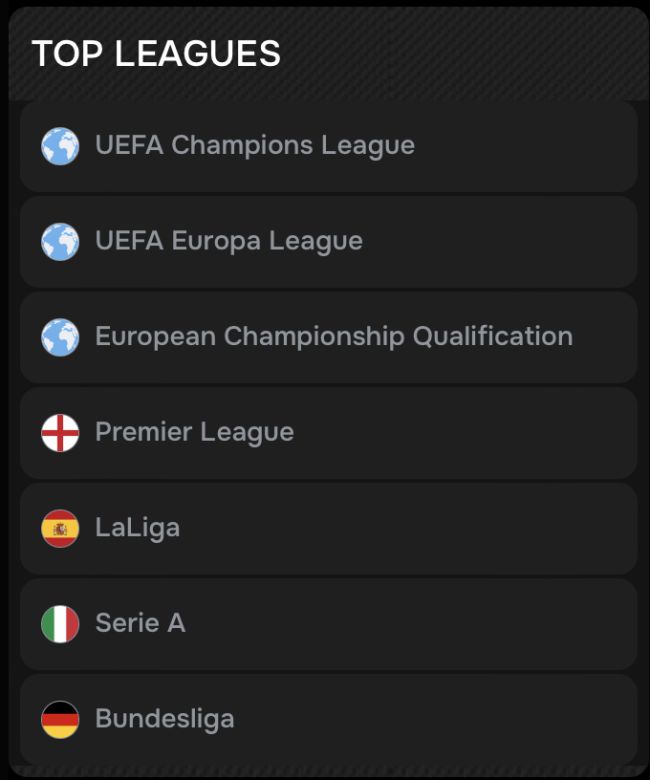650x780 pixels.
Task: Click the England flag icon
Action: [60, 433]
